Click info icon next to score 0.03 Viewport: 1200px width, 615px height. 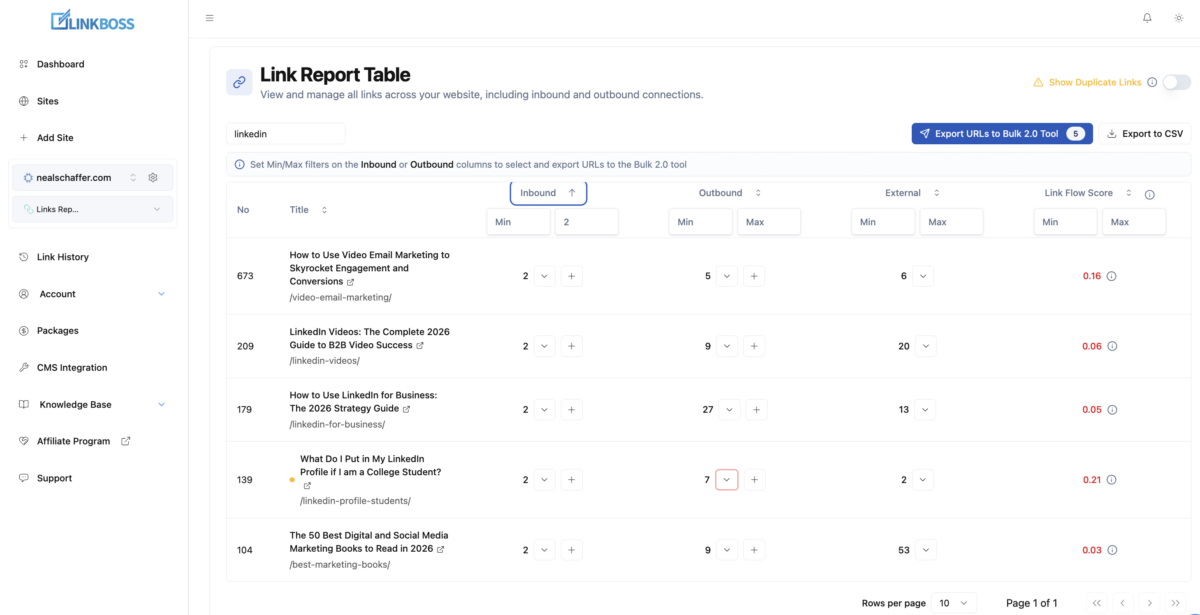click(1112, 550)
